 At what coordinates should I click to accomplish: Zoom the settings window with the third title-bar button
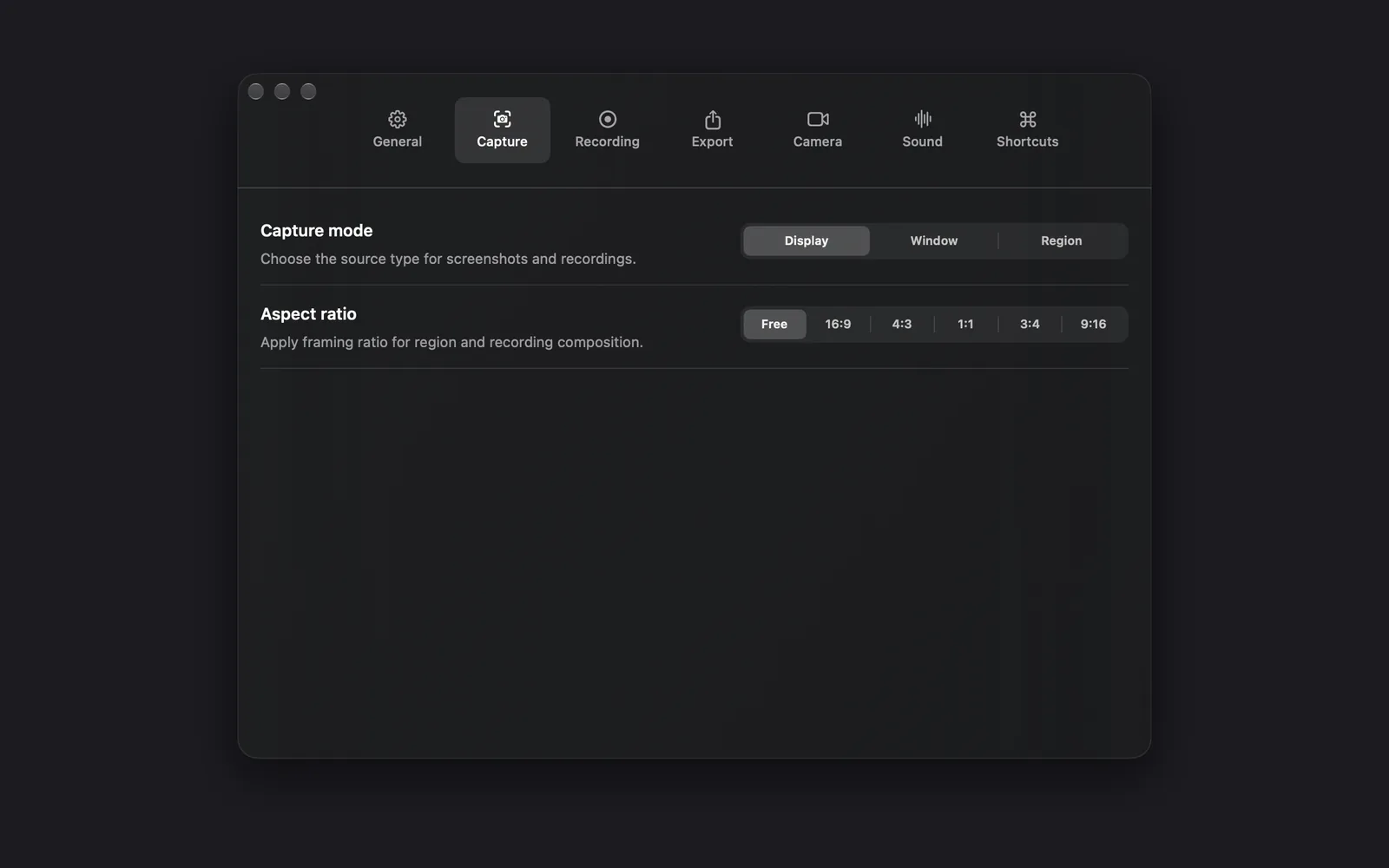pos(308,91)
